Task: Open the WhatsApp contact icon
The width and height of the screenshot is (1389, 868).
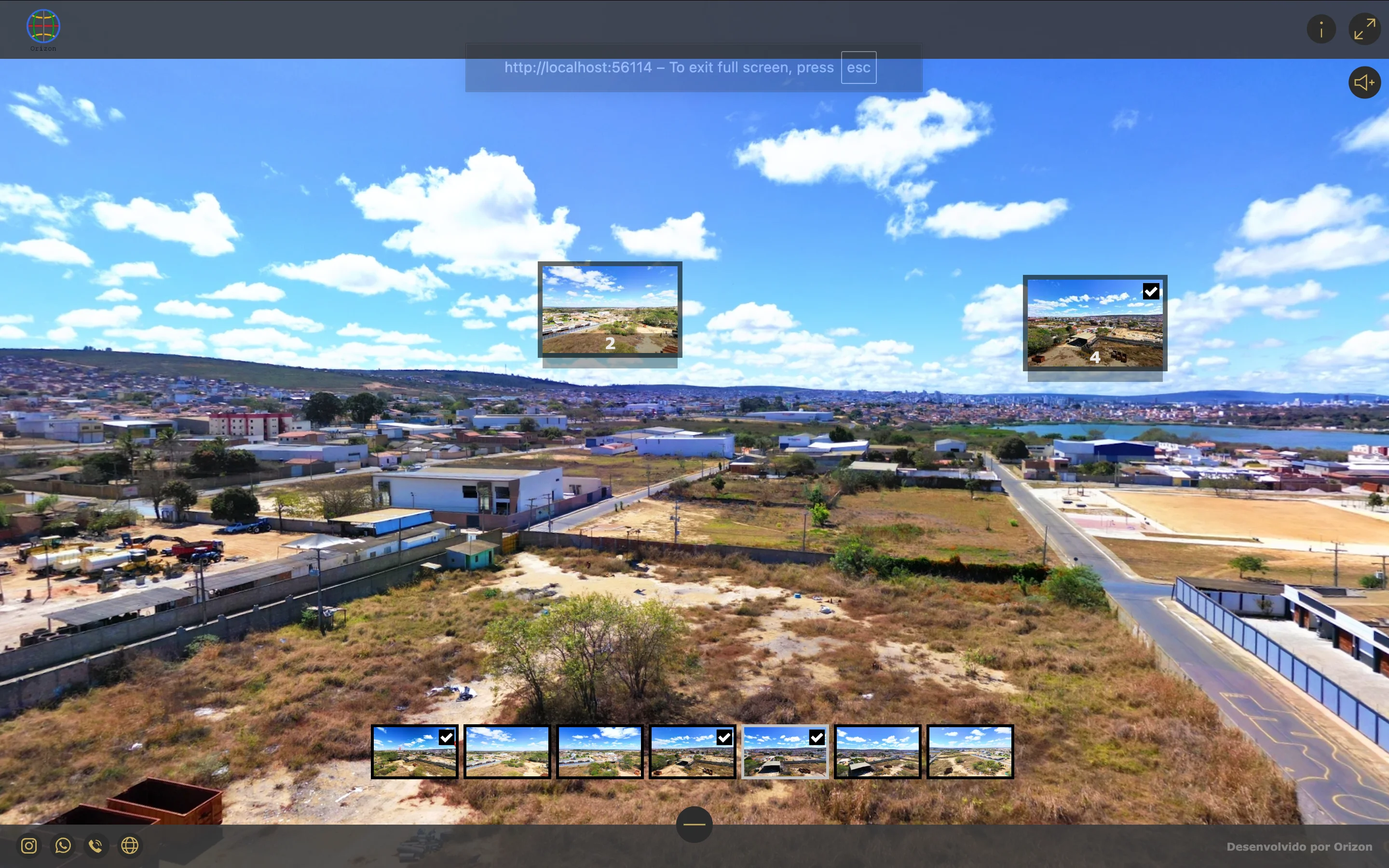Action: (63, 846)
